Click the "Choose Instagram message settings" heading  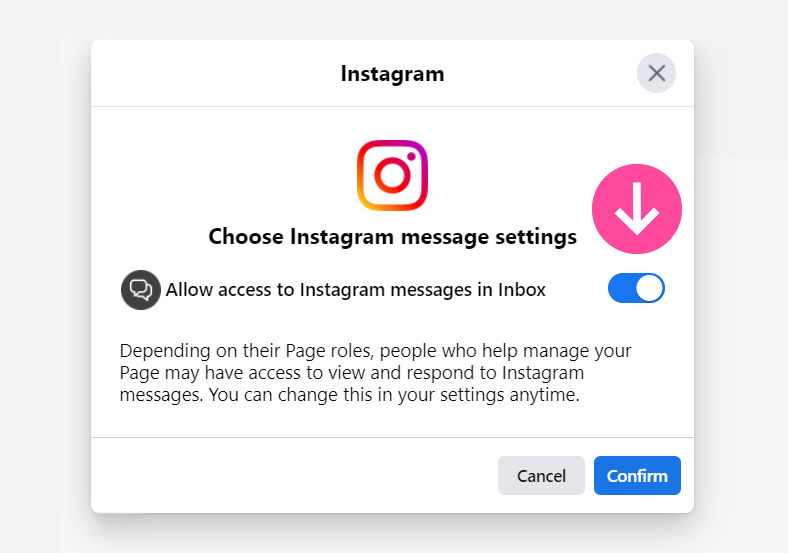(392, 236)
